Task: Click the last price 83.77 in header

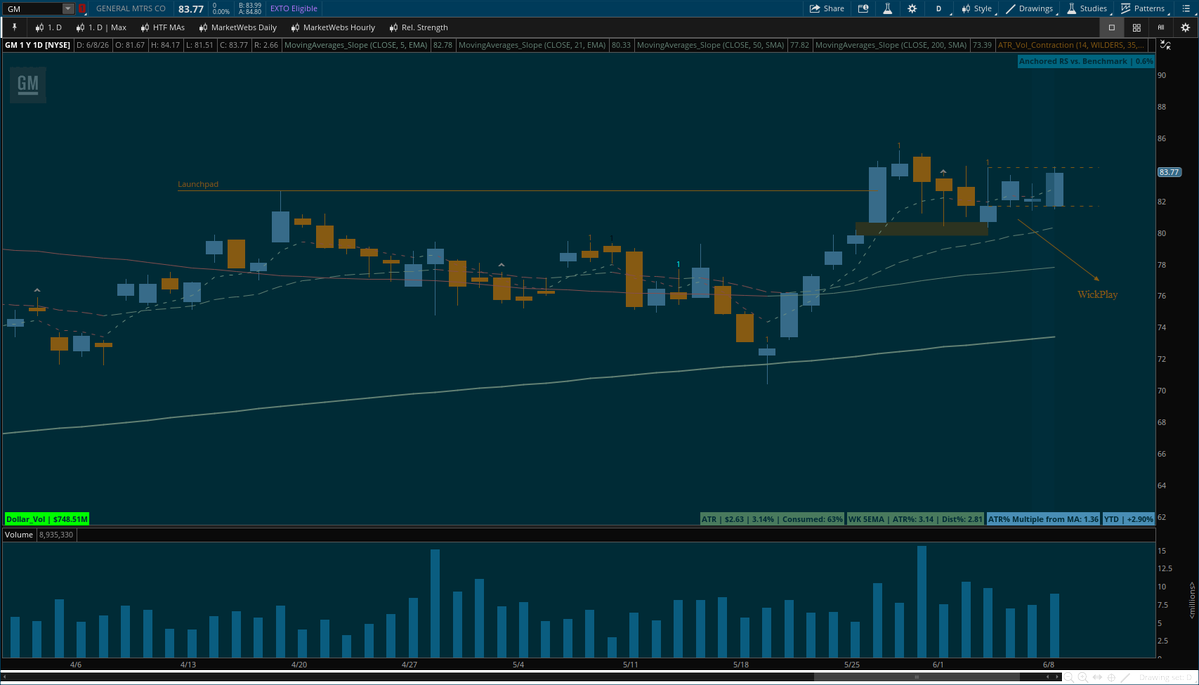Action: [x=191, y=8]
